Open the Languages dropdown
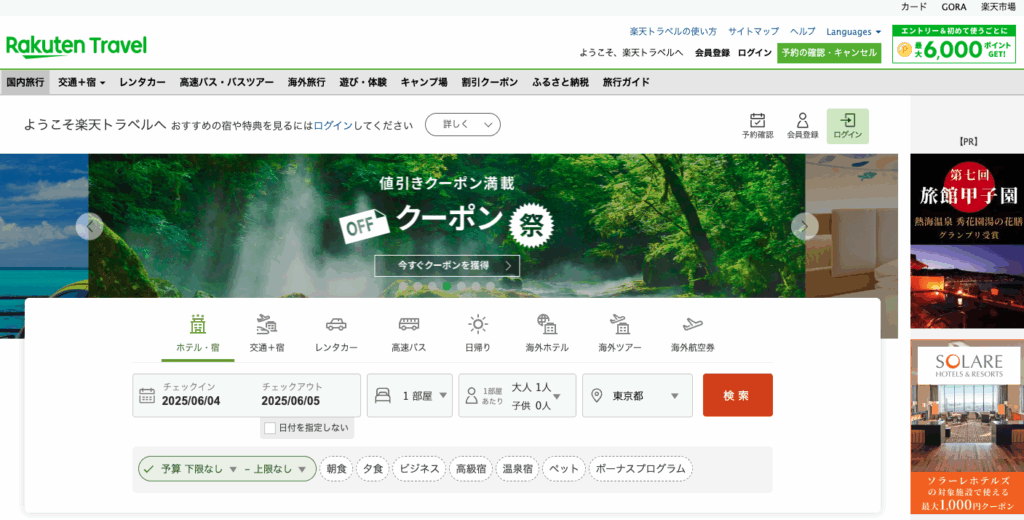The image size is (1024, 520). click(854, 31)
